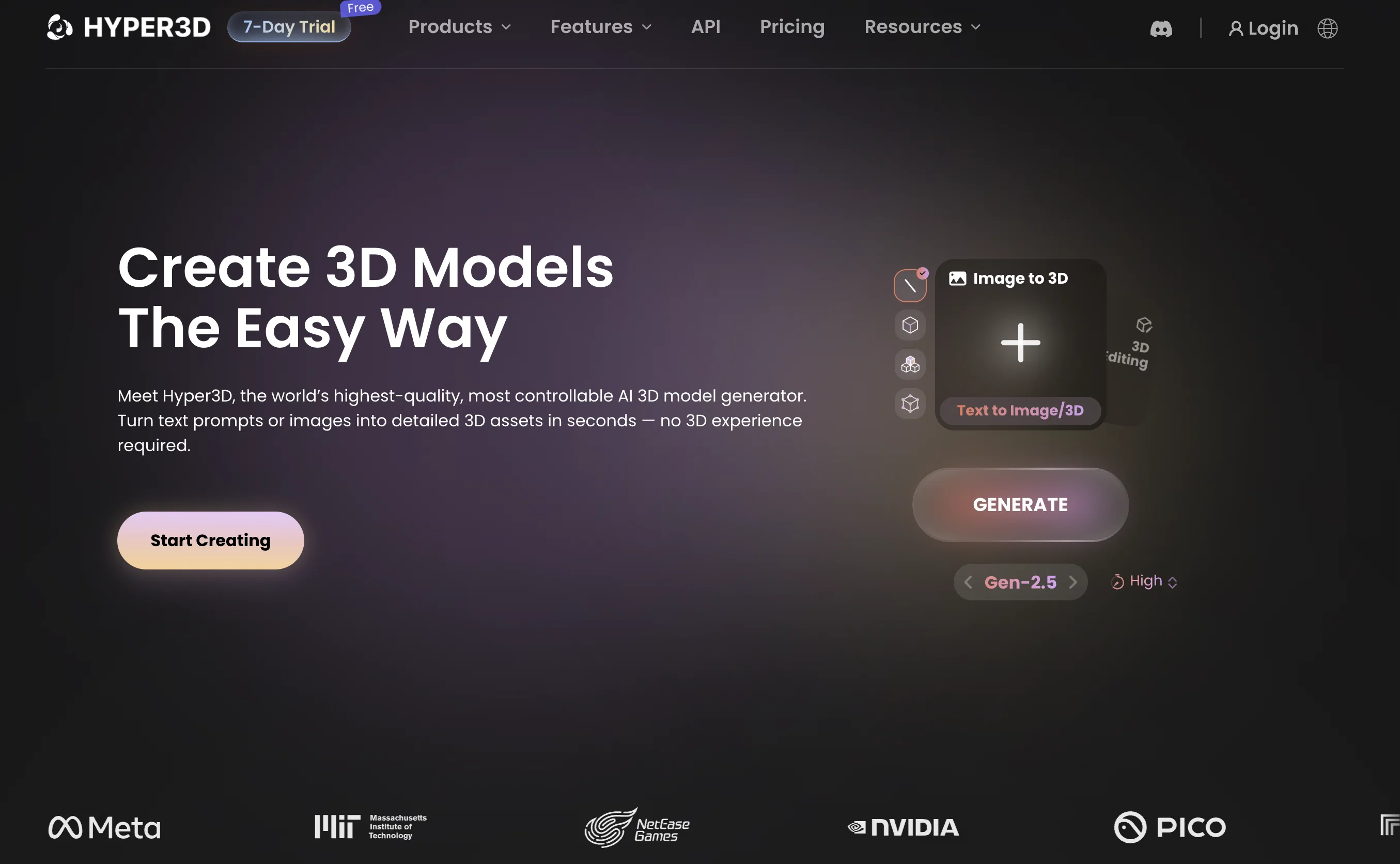Click the user icon beside Login
The image size is (1400, 864).
1236,28
